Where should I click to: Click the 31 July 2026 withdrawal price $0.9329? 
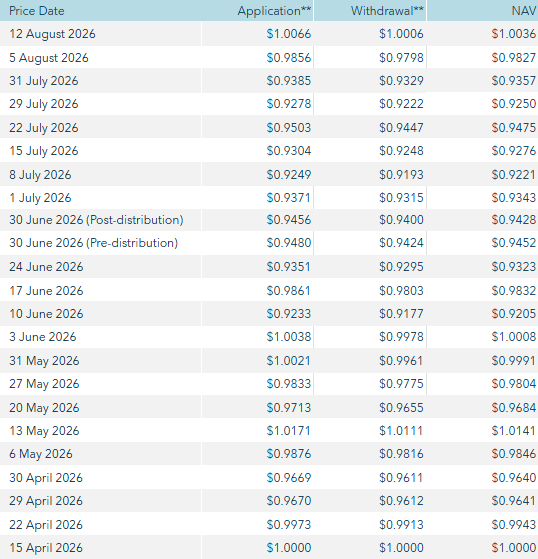point(401,81)
